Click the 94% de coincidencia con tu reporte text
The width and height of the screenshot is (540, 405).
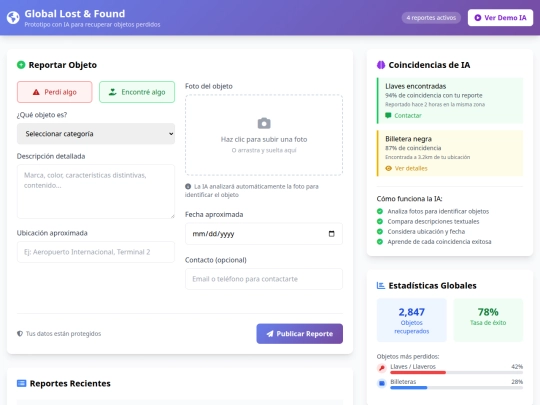point(434,95)
